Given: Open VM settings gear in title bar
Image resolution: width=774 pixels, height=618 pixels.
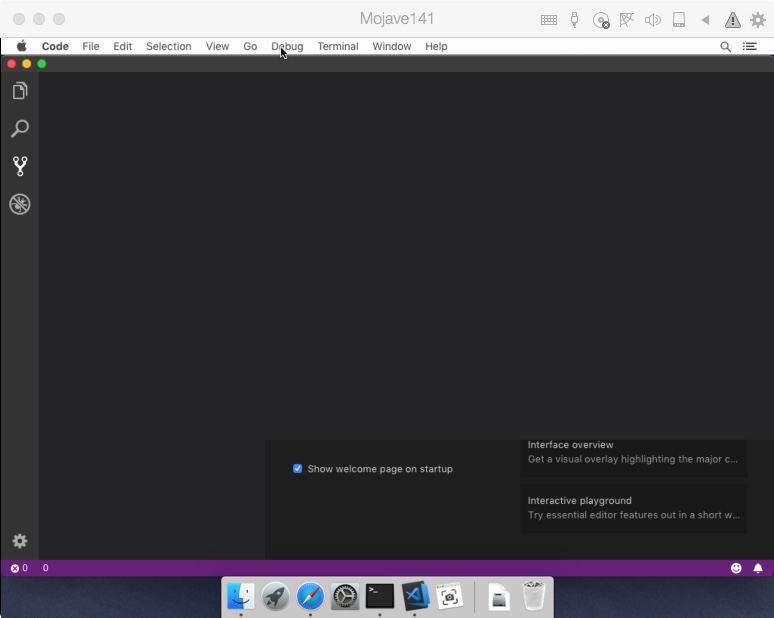Looking at the screenshot, I should click(758, 20).
